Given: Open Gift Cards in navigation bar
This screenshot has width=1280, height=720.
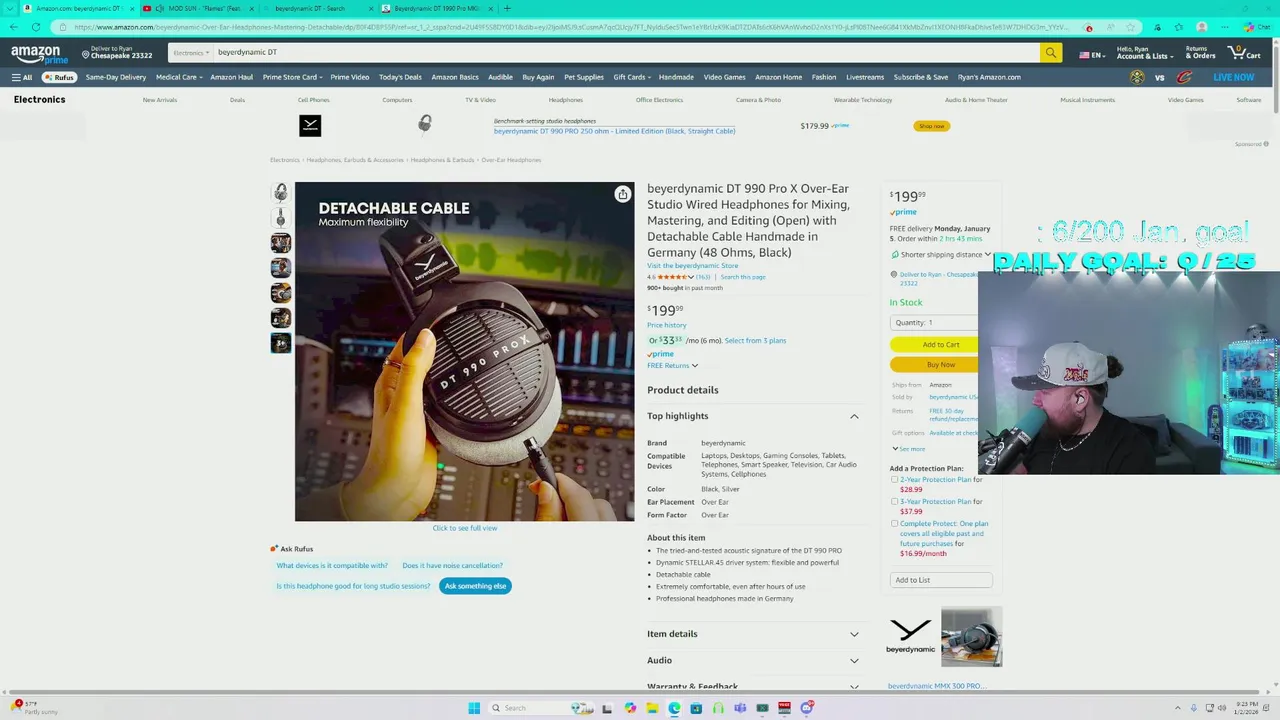Looking at the screenshot, I should click(632, 77).
